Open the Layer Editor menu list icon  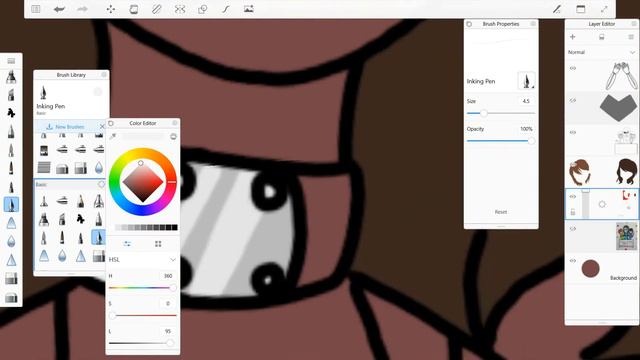point(631,37)
